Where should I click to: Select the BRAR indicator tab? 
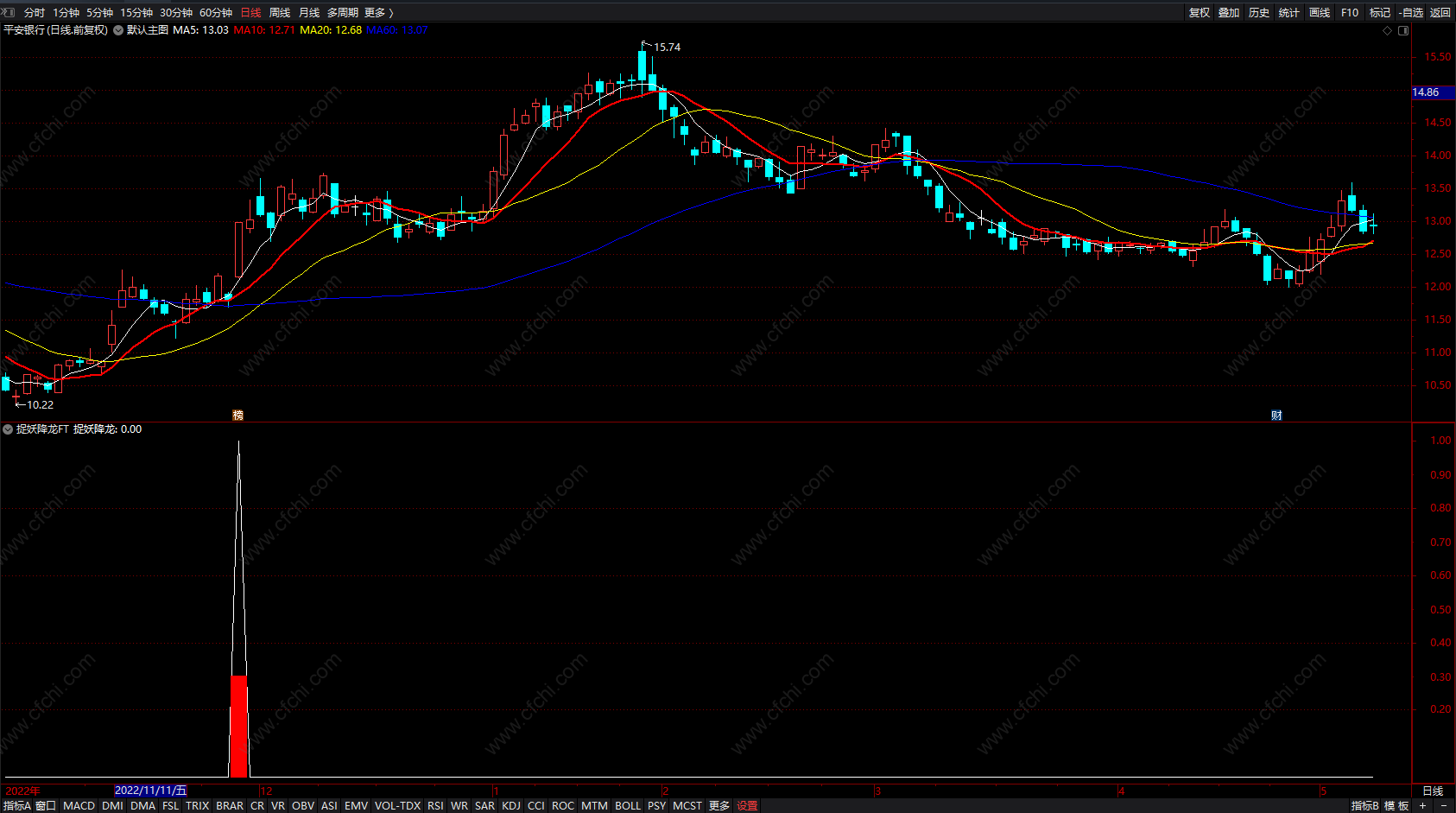tap(230, 806)
